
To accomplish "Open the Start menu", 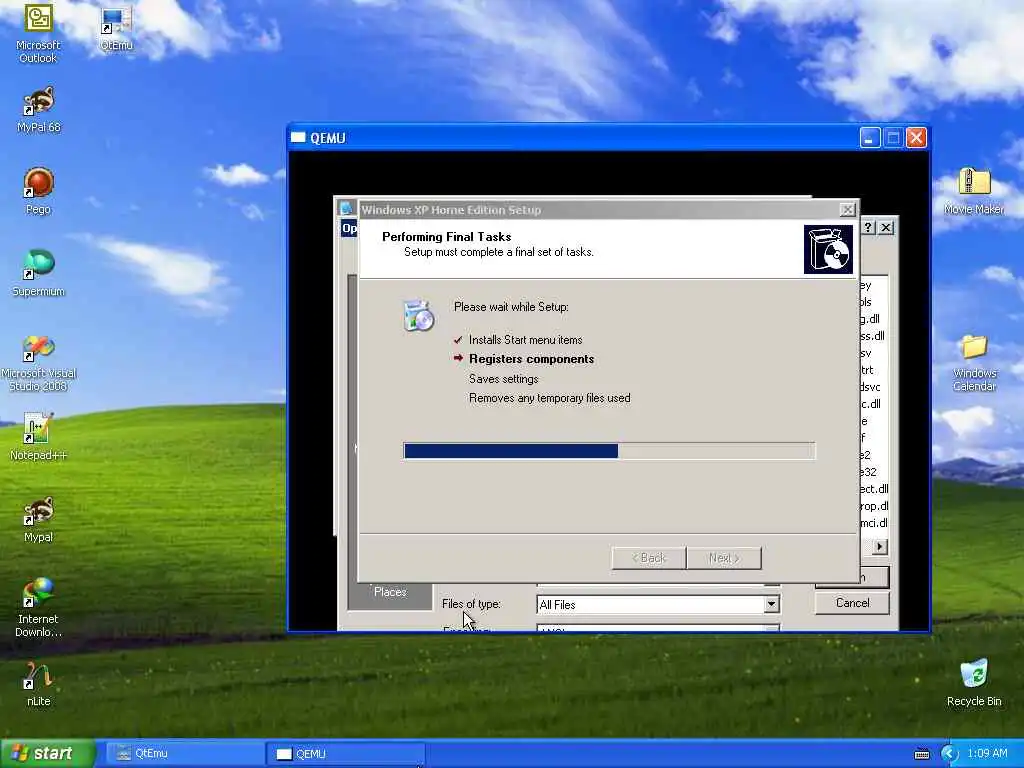I will tap(48, 754).
